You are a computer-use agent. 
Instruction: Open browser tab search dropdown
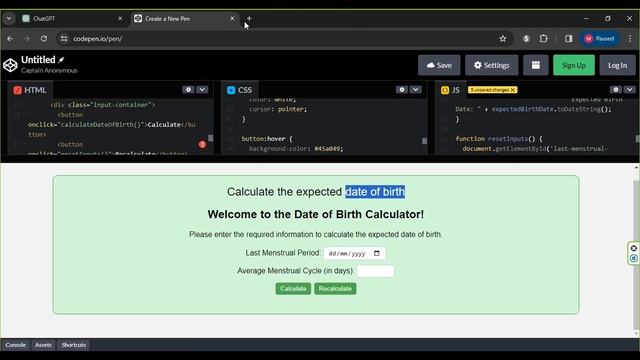click(9, 19)
